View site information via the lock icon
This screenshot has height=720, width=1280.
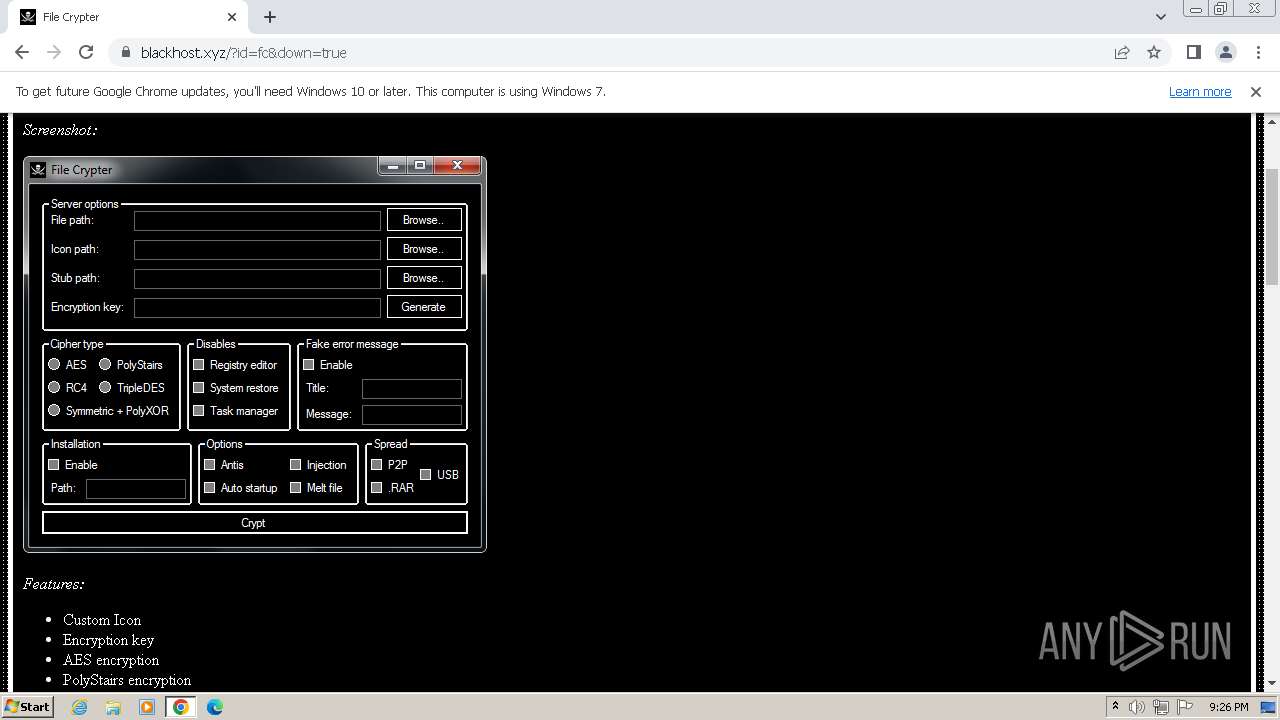coord(125,52)
